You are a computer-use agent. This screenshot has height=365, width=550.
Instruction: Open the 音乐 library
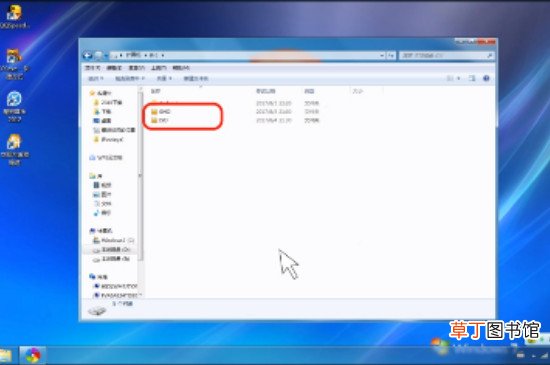102,212
